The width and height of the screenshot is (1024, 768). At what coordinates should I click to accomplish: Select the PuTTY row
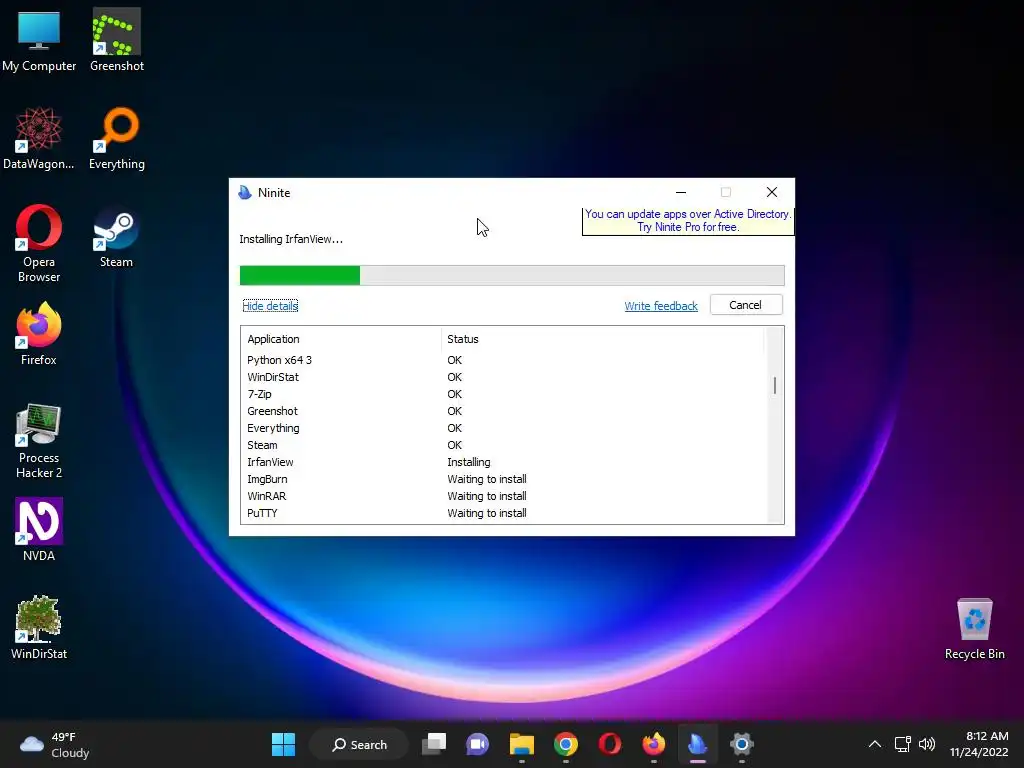pos(503,513)
